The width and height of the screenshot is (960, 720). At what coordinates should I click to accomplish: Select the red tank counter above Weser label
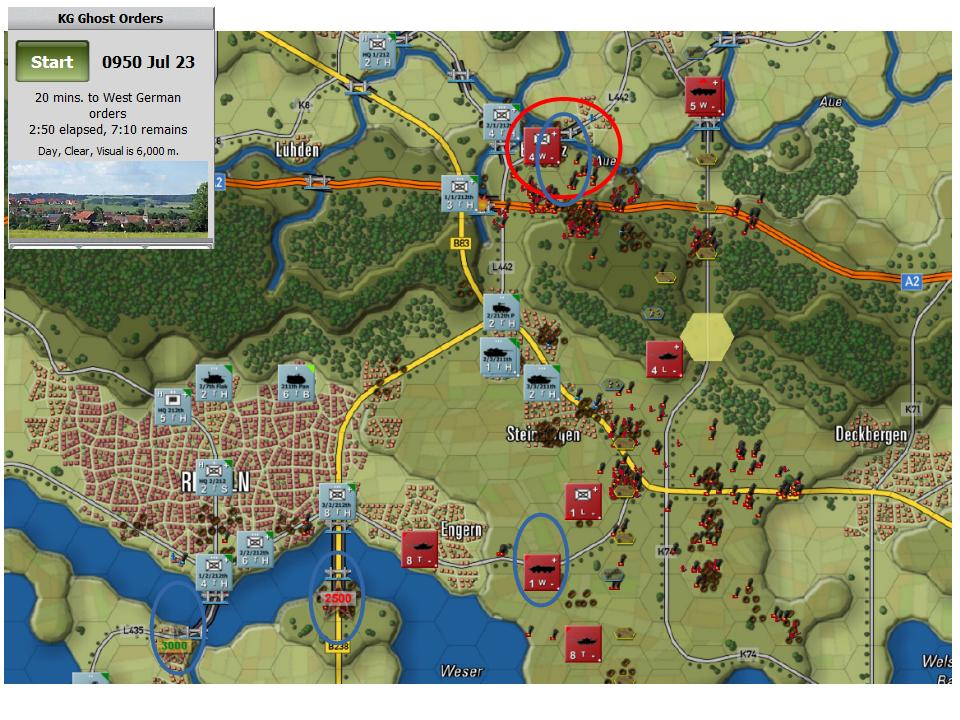click(x=583, y=643)
